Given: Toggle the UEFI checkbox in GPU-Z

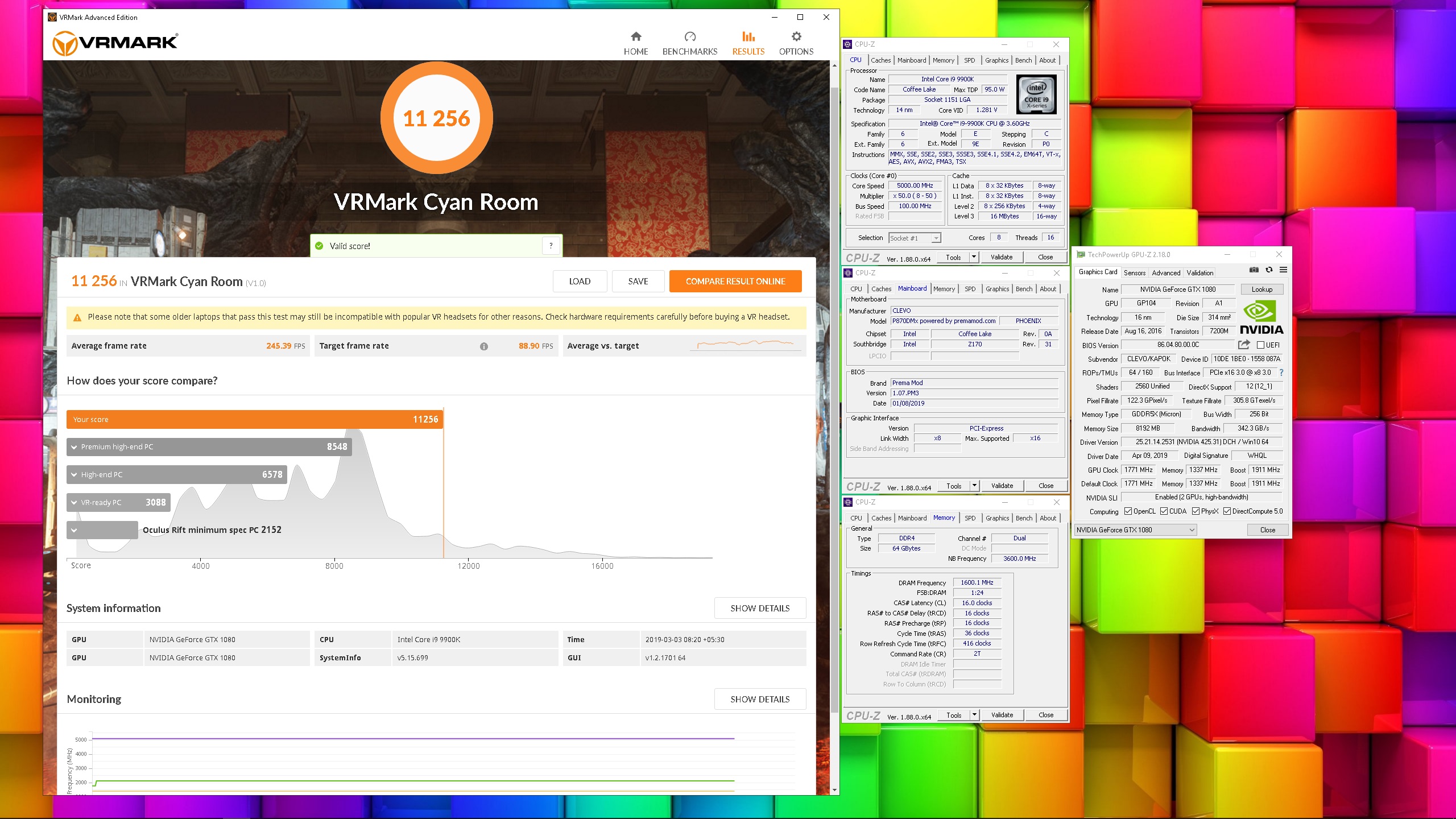Looking at the screenshot, I should (x=1261, y=345).
